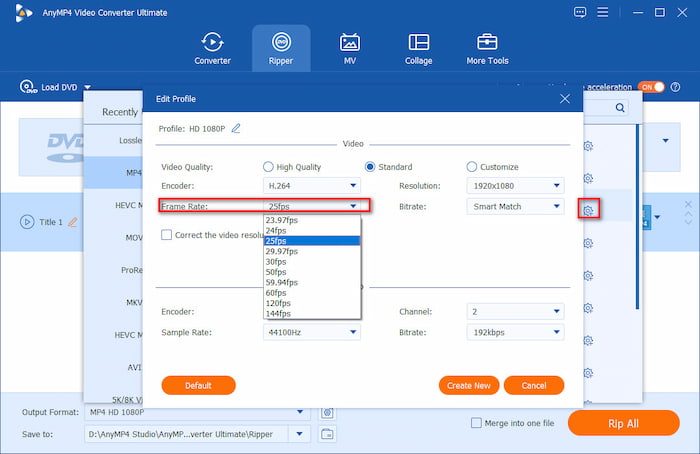Choose 60fps from frame rate list

point(312,293)
